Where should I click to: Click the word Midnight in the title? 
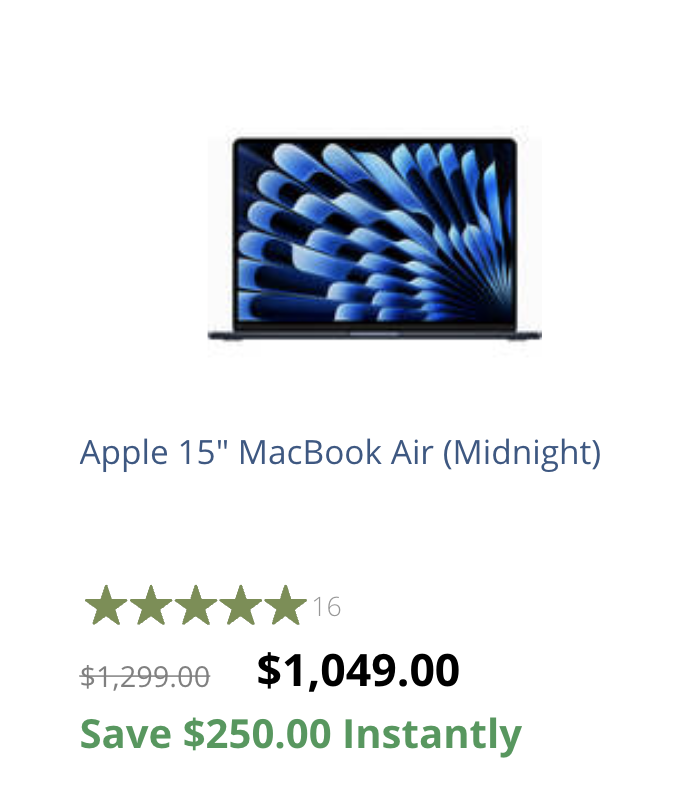[x=522, y=453]
